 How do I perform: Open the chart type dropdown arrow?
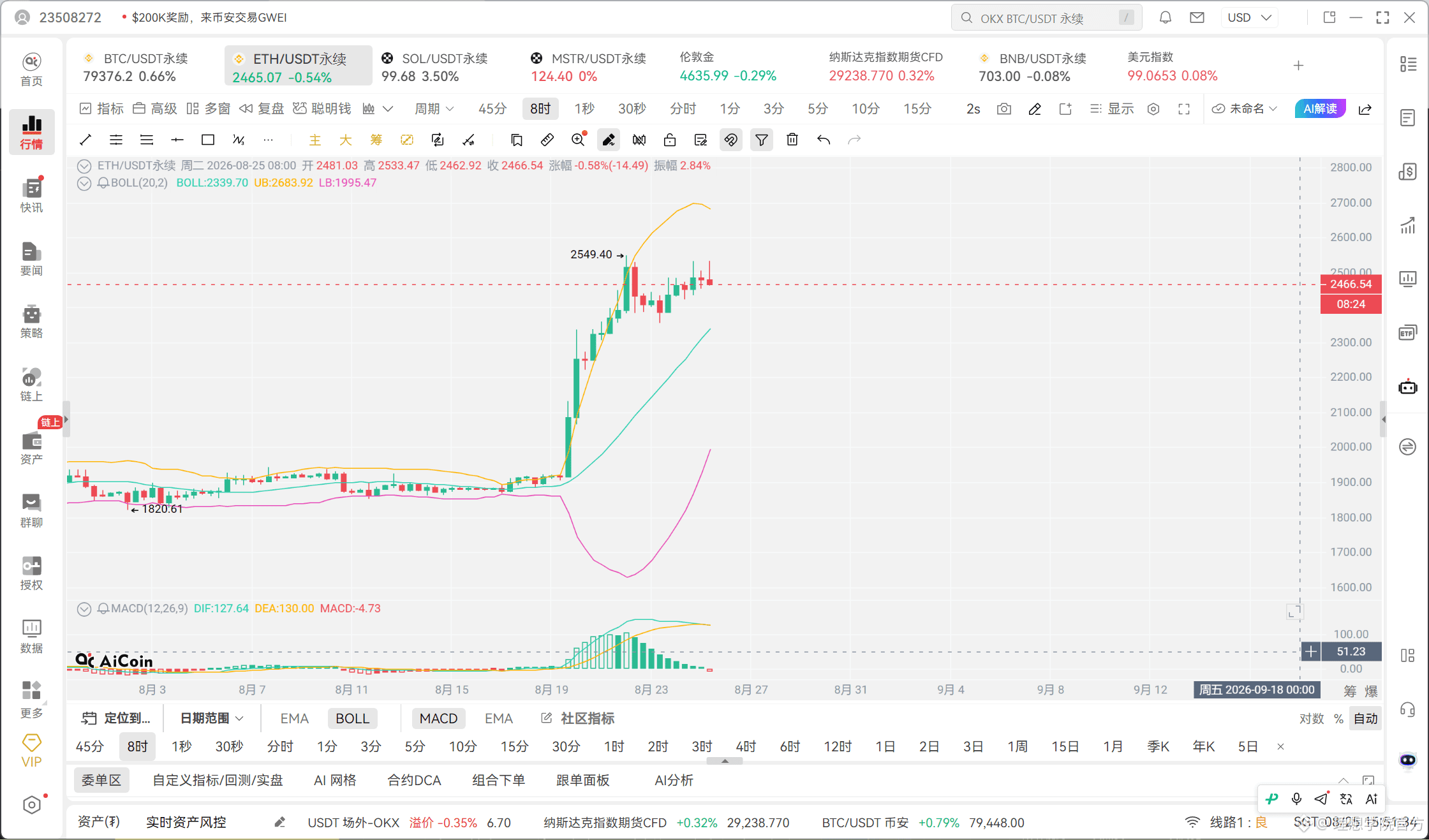[388, 109]
